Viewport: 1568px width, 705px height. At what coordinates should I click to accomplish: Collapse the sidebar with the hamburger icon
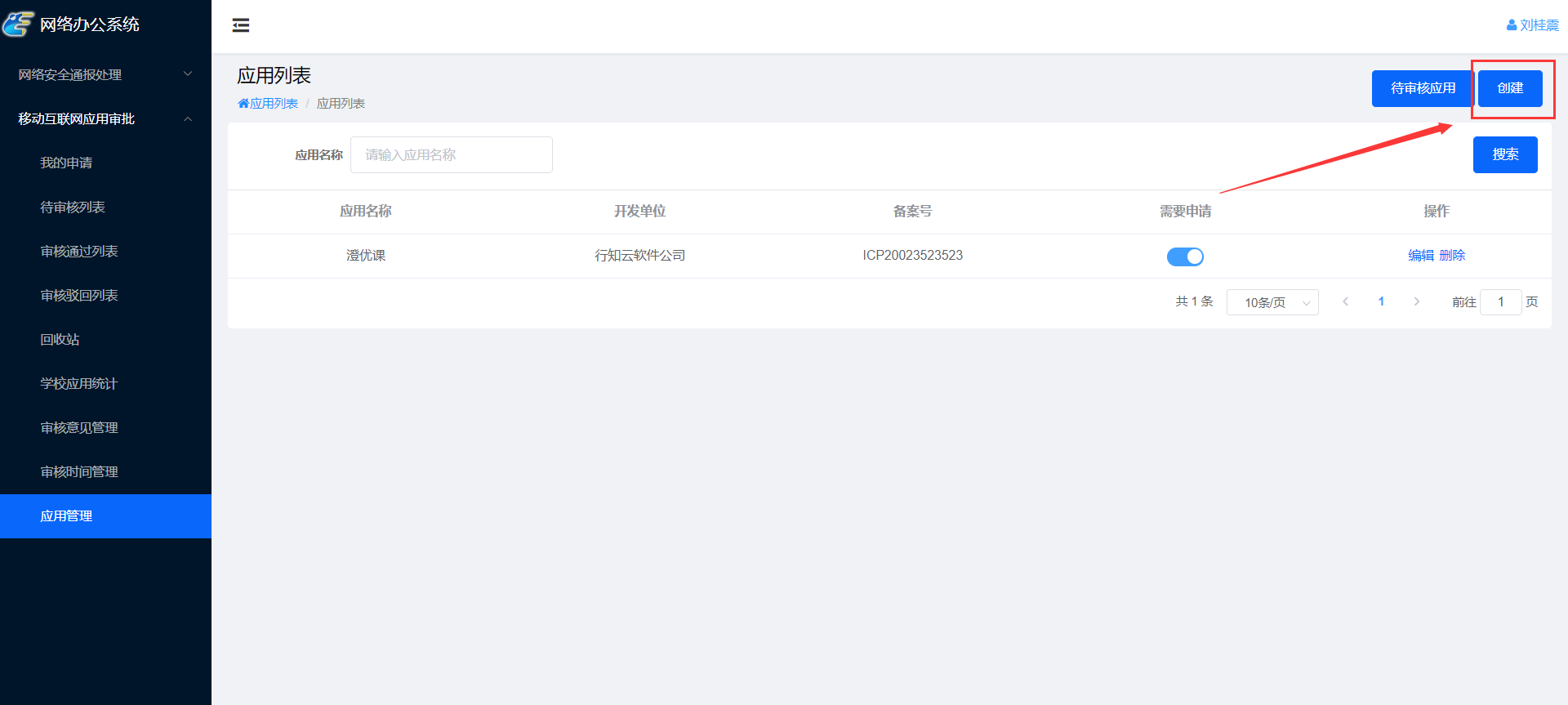tap(241, 25)
